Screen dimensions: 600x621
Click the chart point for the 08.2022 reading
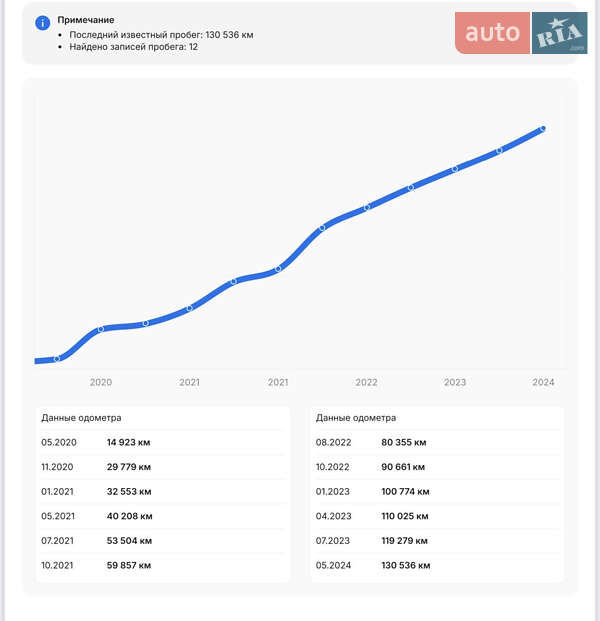click(322, 228)
